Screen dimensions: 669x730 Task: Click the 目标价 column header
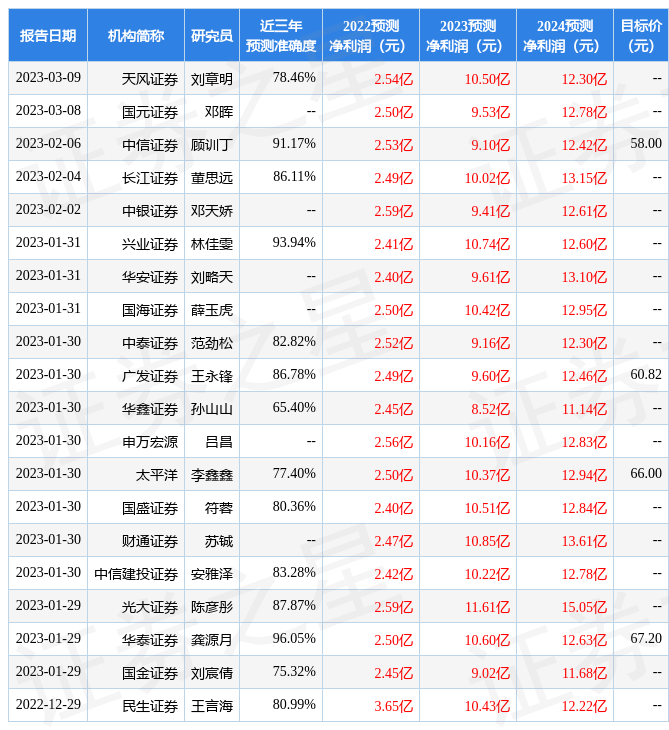pos(640,36)
